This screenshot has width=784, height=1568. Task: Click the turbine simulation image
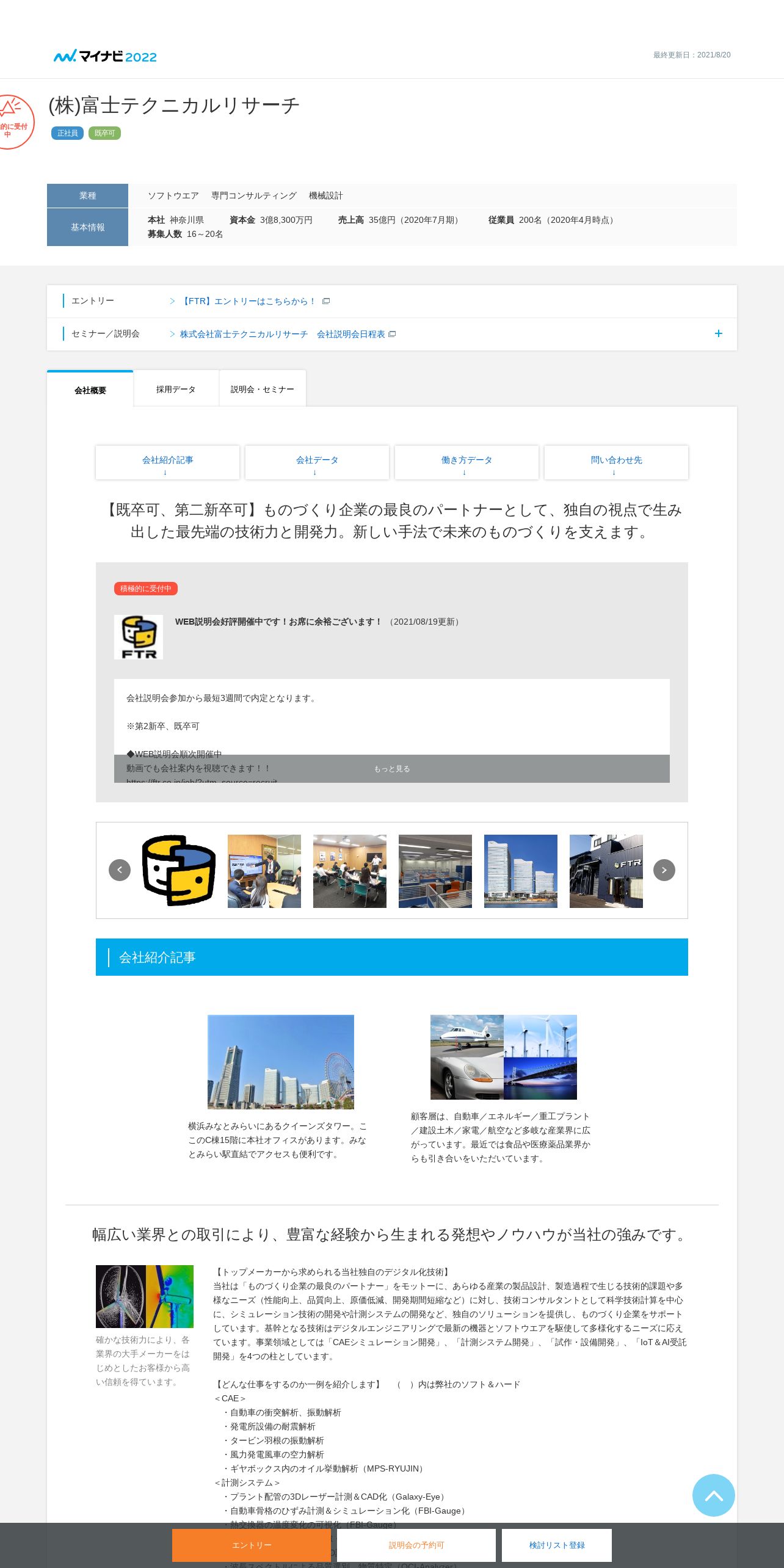[x=145, y=1296]
